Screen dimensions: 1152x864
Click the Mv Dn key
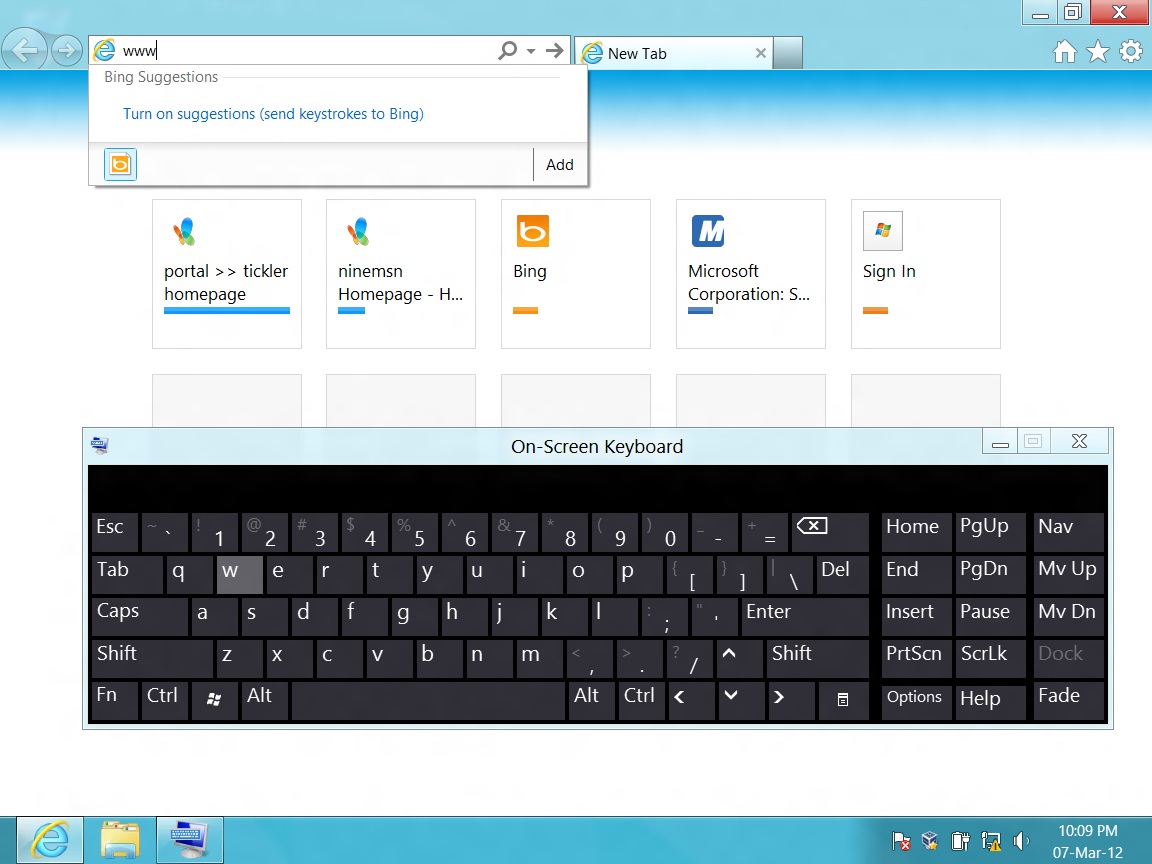[1068, 617]
